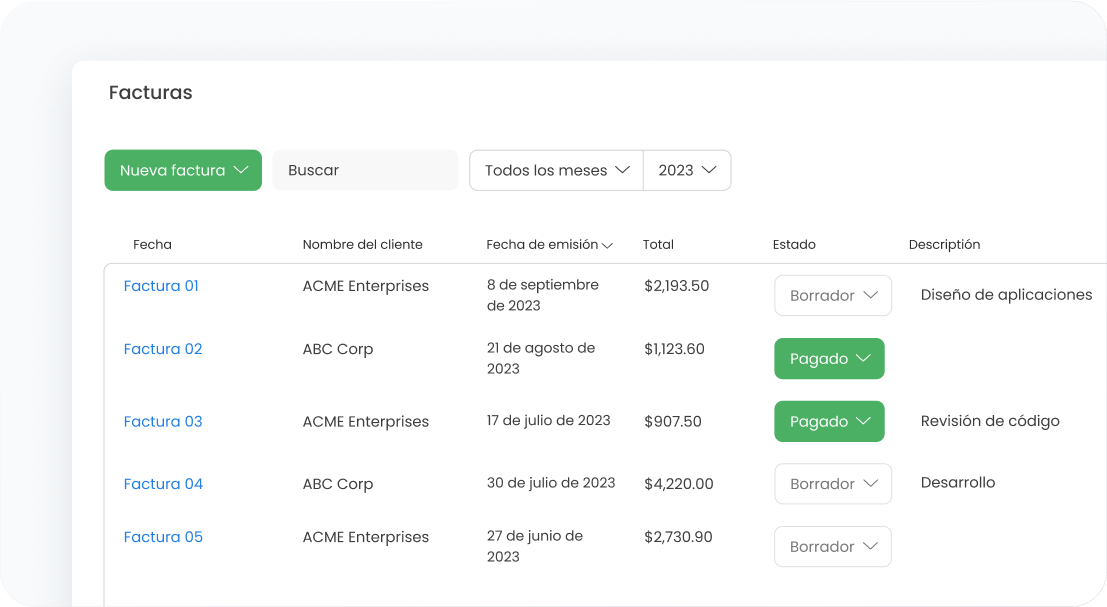The image size is (1107, 607).
Task: Change Factura 01 Borrador status dropdown
Action: (x=833, y=296)
